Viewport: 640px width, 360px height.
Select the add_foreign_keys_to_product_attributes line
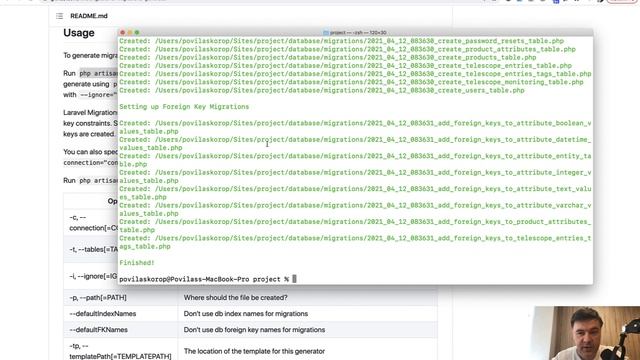point(355,226)
